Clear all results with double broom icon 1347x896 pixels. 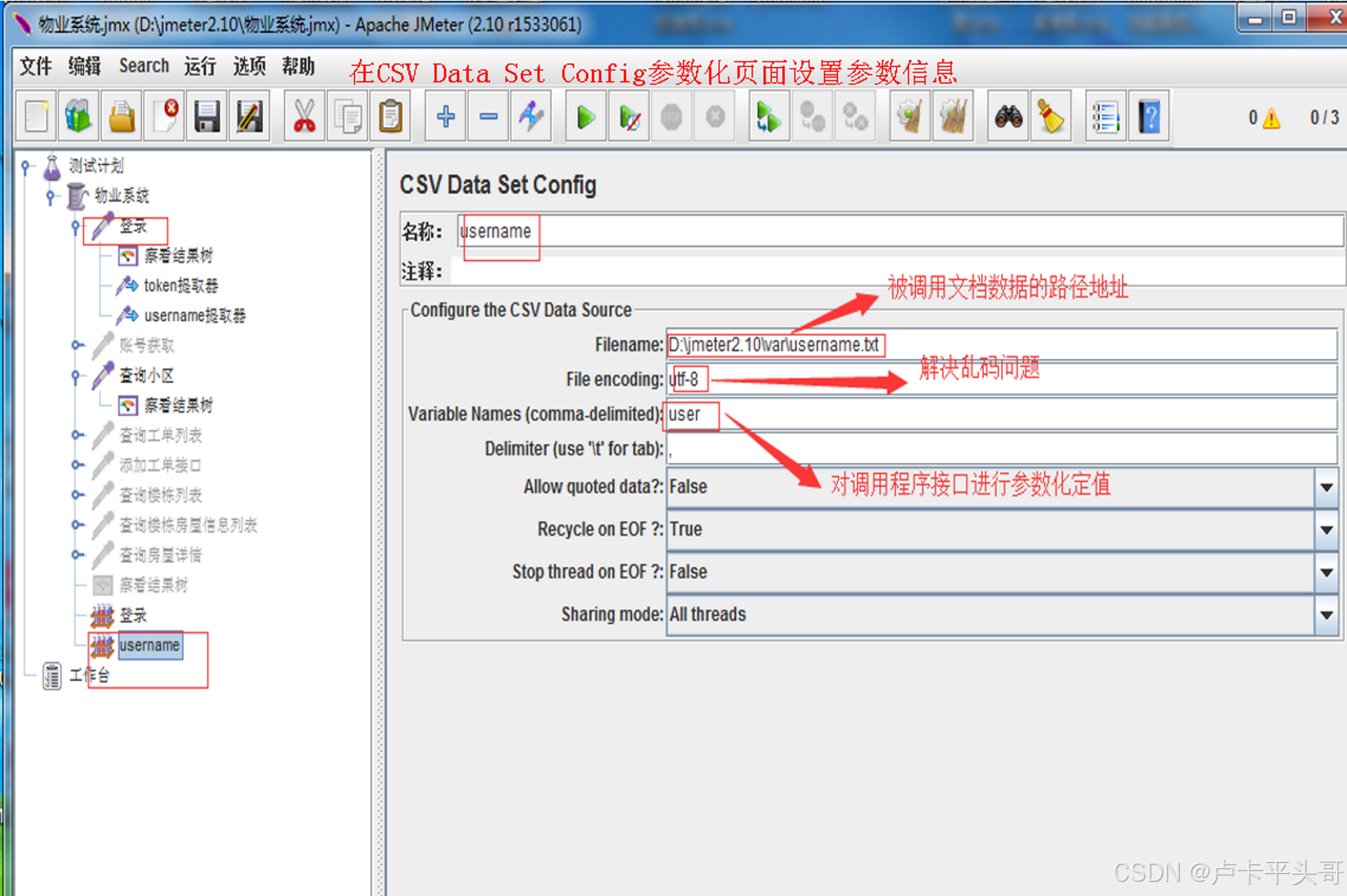tap(952, 118)
